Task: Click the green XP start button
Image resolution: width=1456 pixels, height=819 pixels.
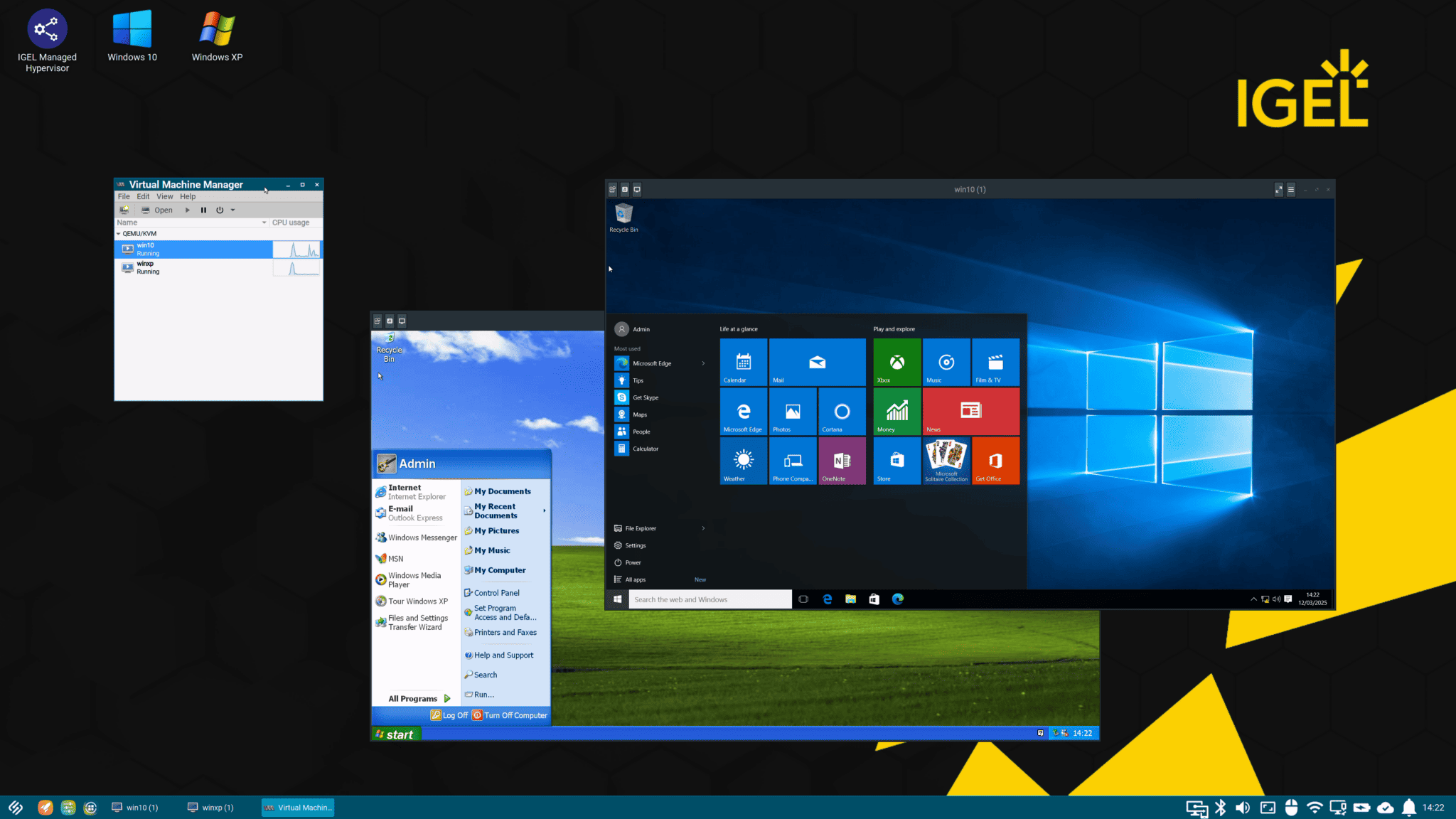Action: (x=397, y=734)
